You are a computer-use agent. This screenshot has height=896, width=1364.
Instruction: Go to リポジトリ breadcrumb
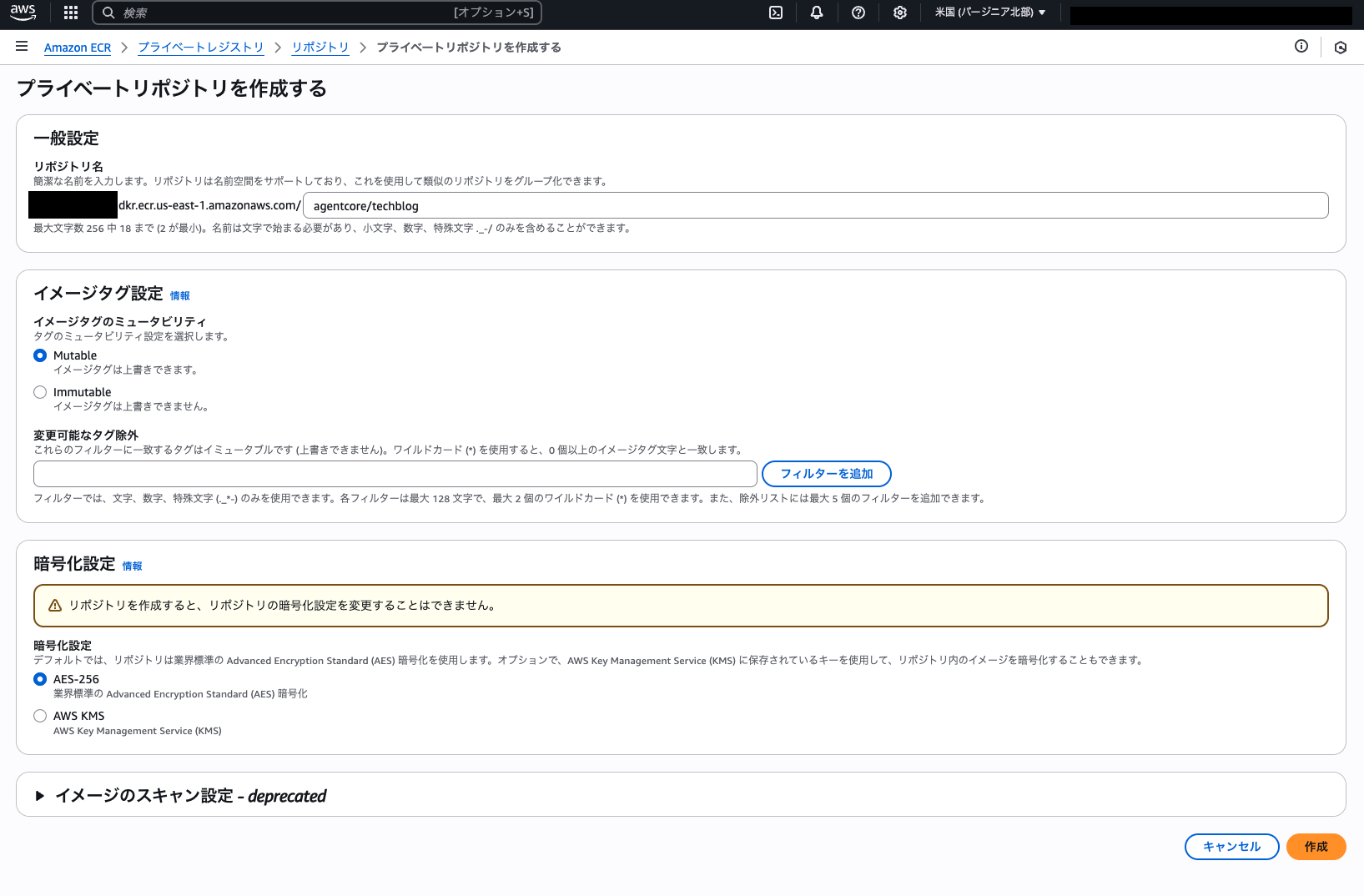click(320, 48)
